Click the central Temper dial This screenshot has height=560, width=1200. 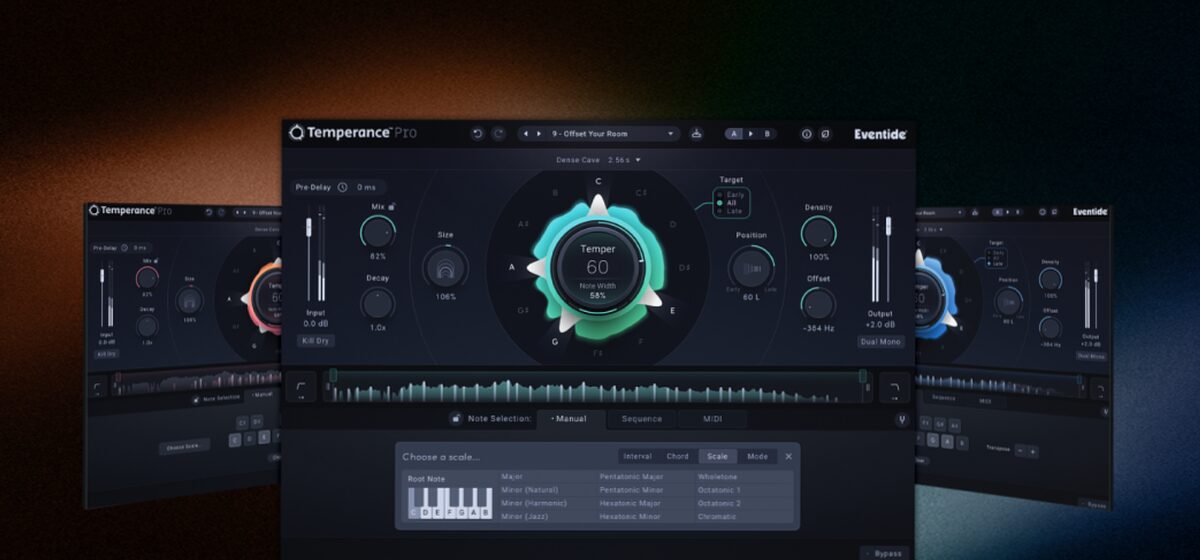(597, 266)
